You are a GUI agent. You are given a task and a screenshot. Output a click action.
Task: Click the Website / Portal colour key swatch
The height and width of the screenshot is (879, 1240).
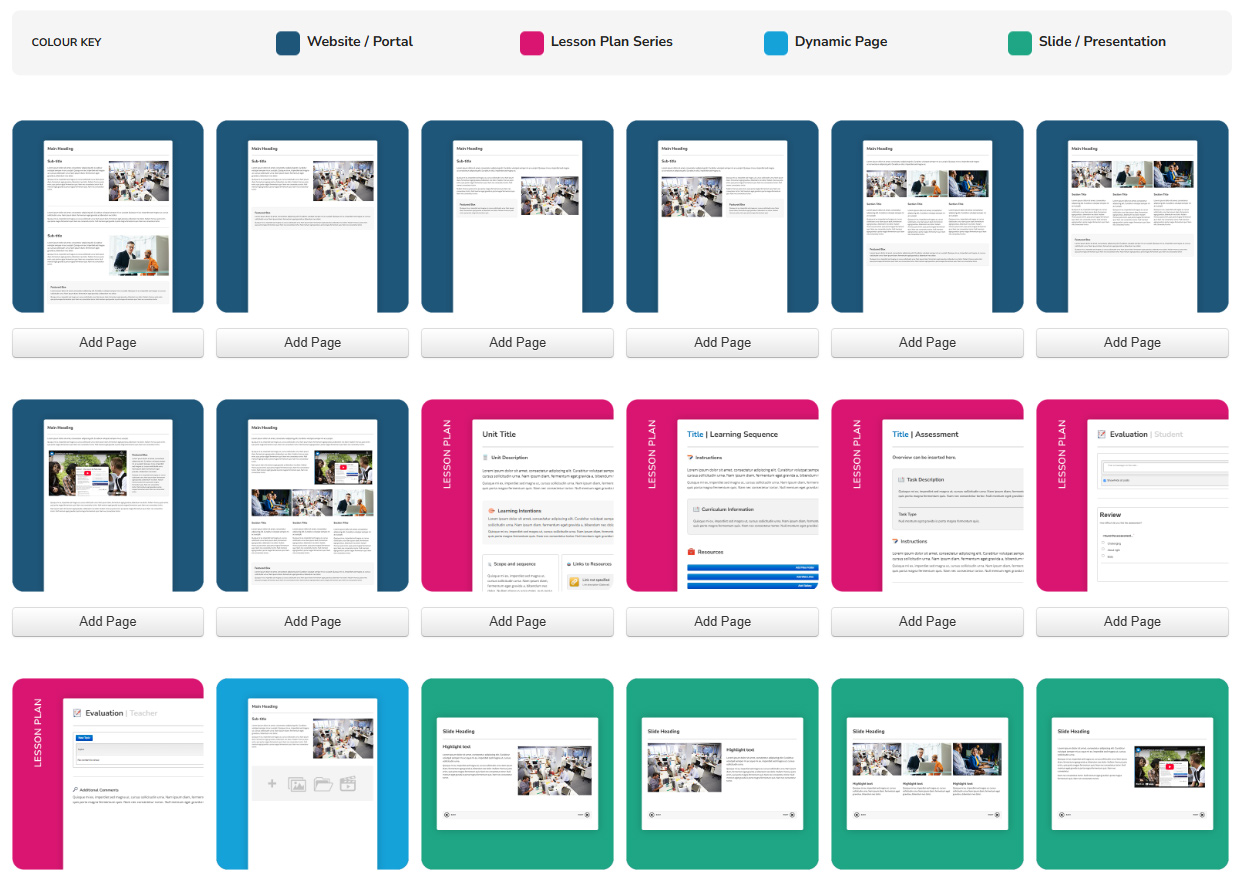[288, 43]
